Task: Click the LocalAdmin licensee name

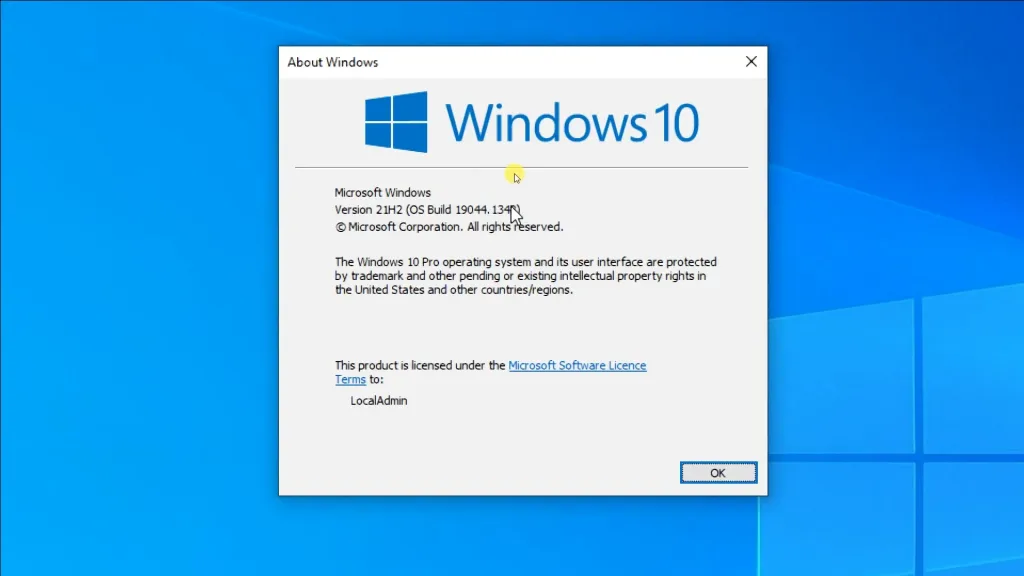Action: pyautogui.click(x=379, y=401)
